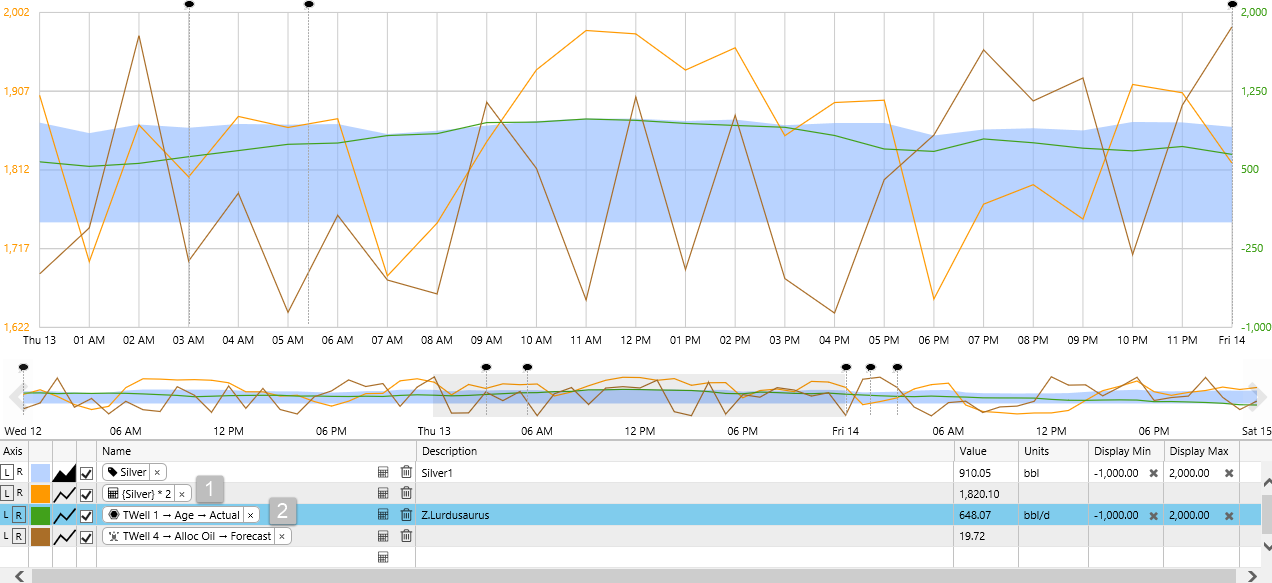Image resolution: width=1272 pixels, height=583 pixels.
Task: Delete the Silver series with trash icon
Action: click(406, 472)
